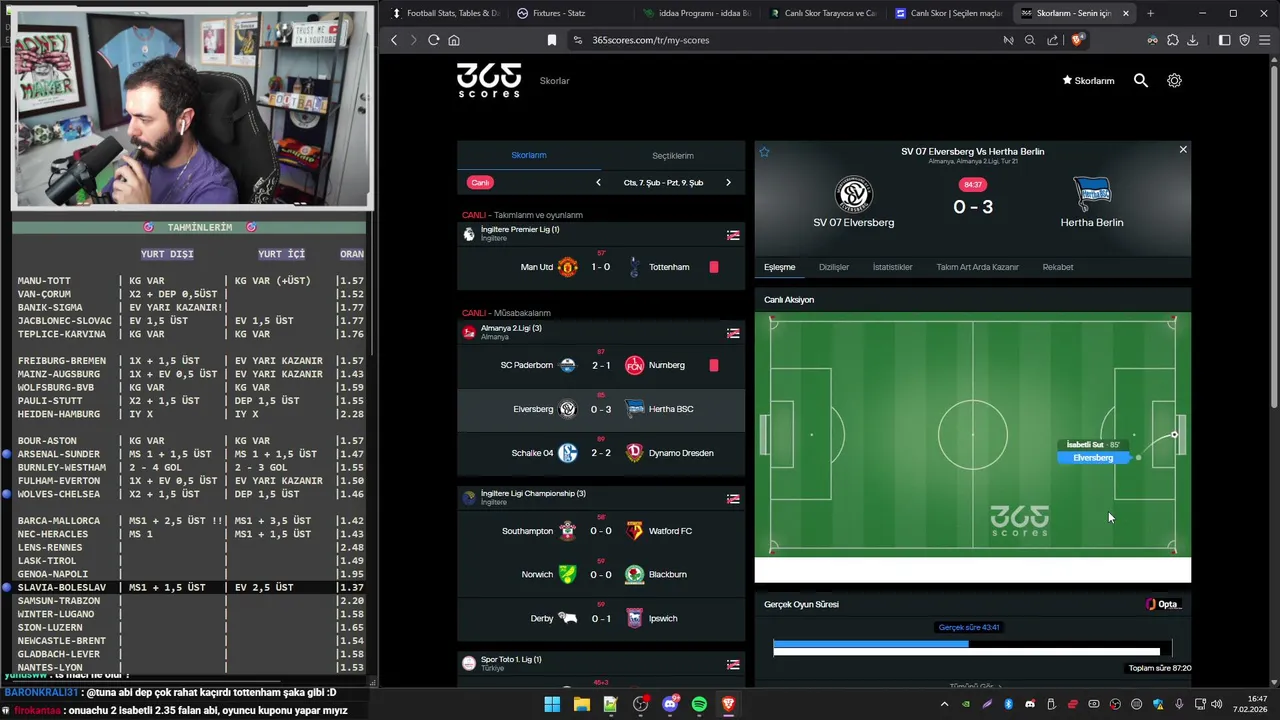
Task: Click red card marker on Tottenham row
Action: (x=713, y=267)
